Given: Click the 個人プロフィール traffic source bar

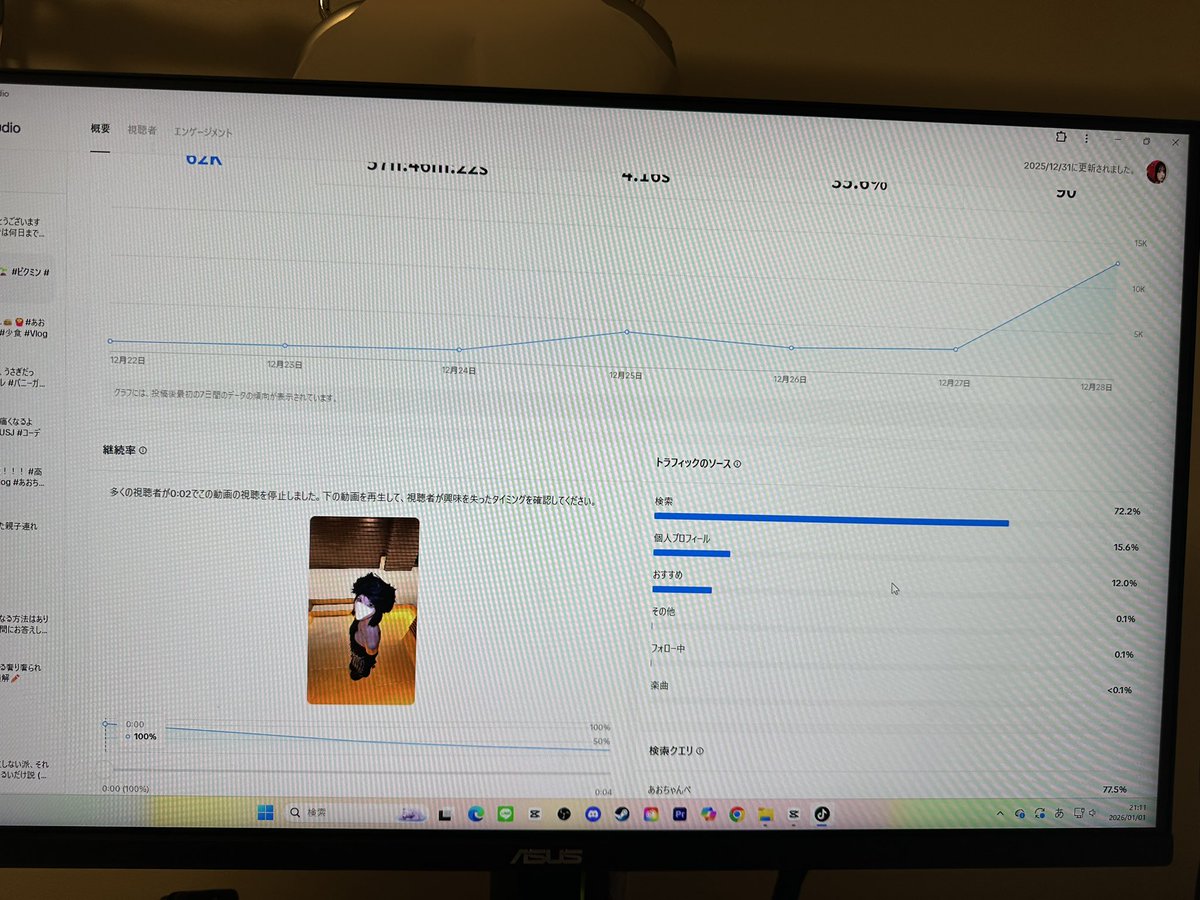Looking at the screenshot, I should pos(692,553).
